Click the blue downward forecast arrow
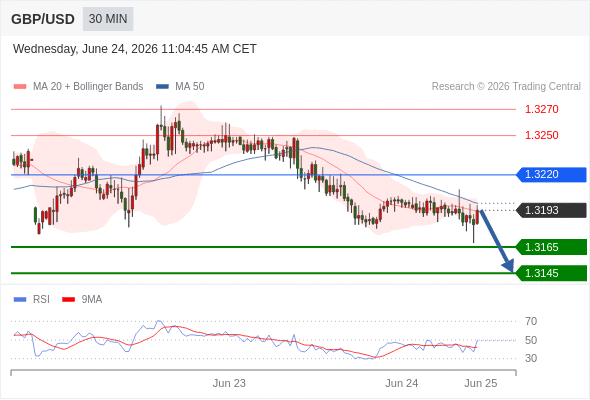Image resolution: width=590 pixels, height=400 pixels. 497,241
